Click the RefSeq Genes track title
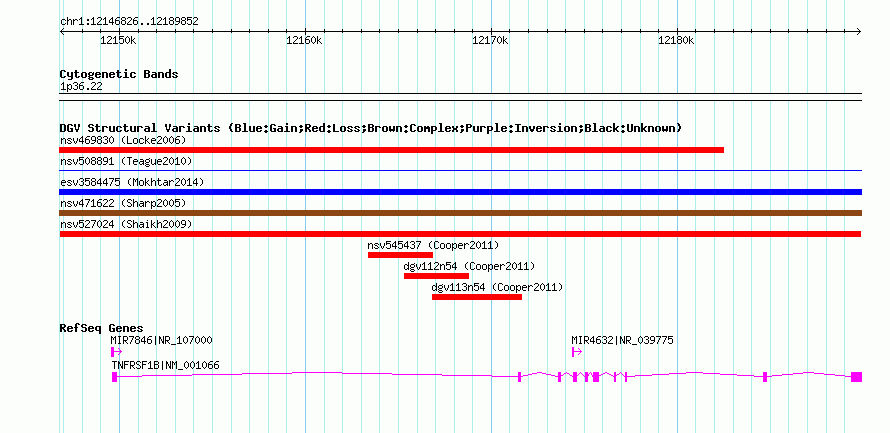The image size is (890, 433). pyautogui.click(x=102, y=328)
